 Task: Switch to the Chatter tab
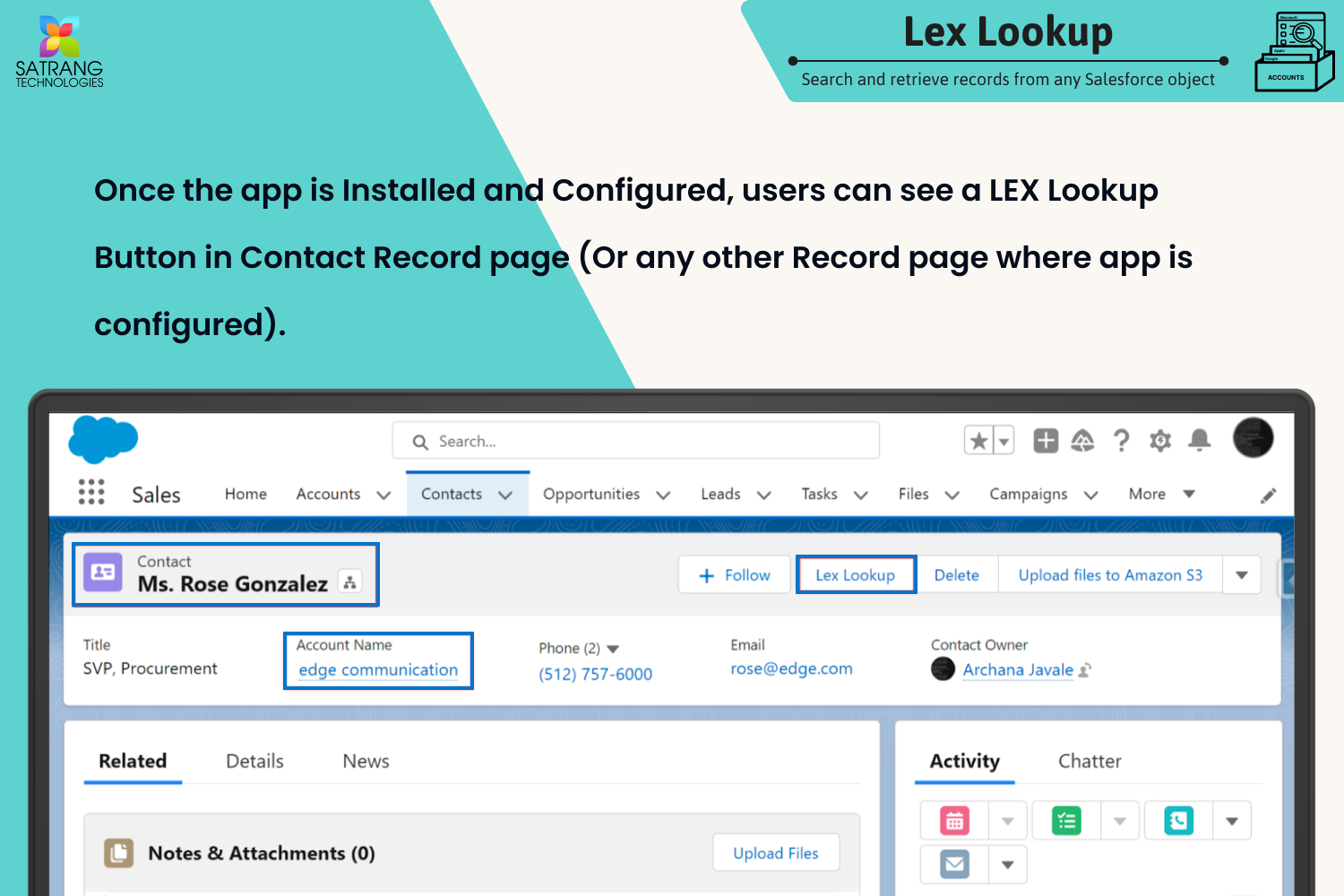pyautogui.click(x=1090, y=761)
